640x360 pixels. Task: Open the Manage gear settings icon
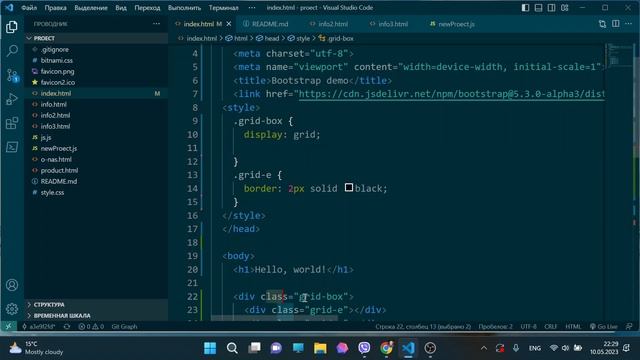(12, 309)
